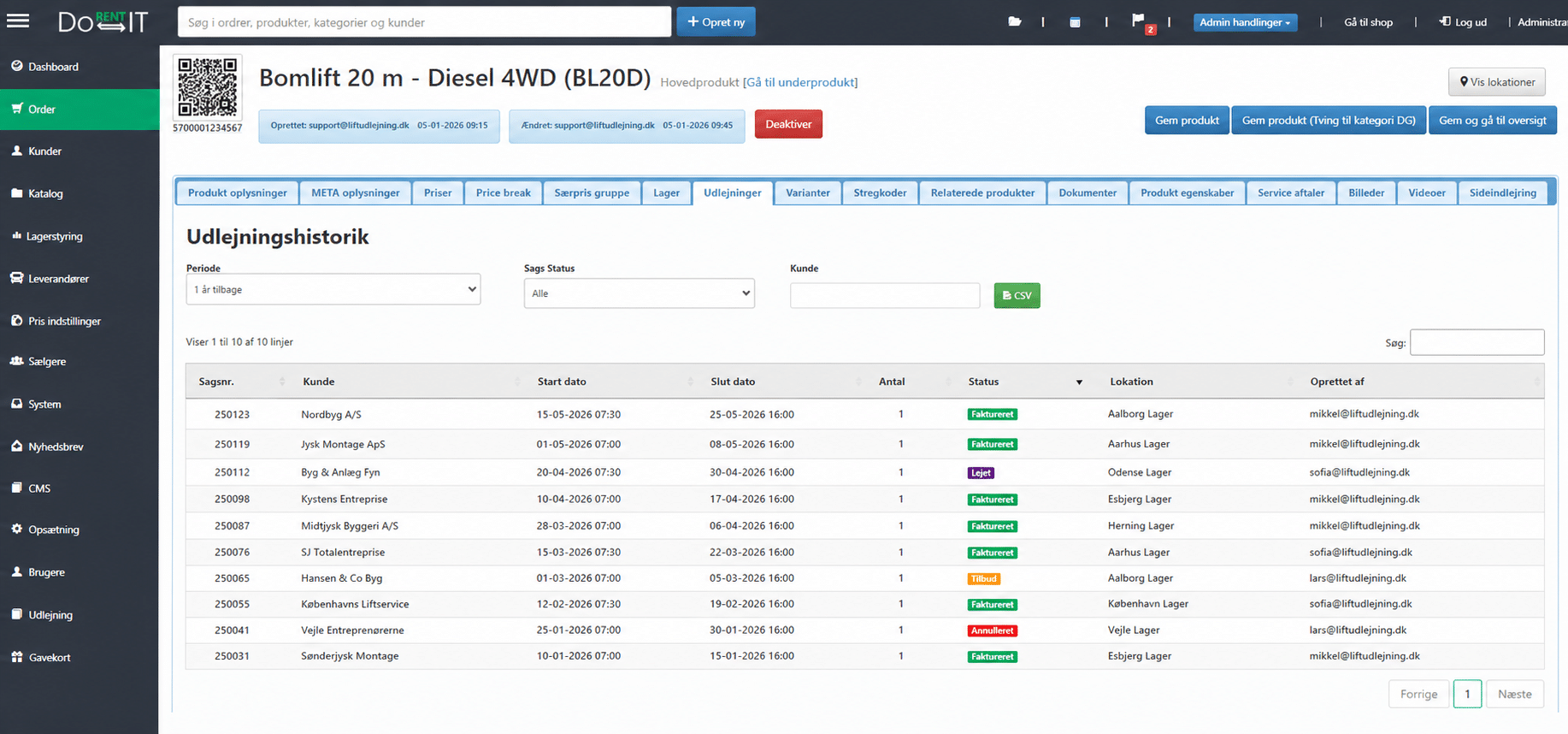Click the calendar icon in top bar
Image resolution: width=1568 pixels, height=734 pixels.
click(1075, 22)
